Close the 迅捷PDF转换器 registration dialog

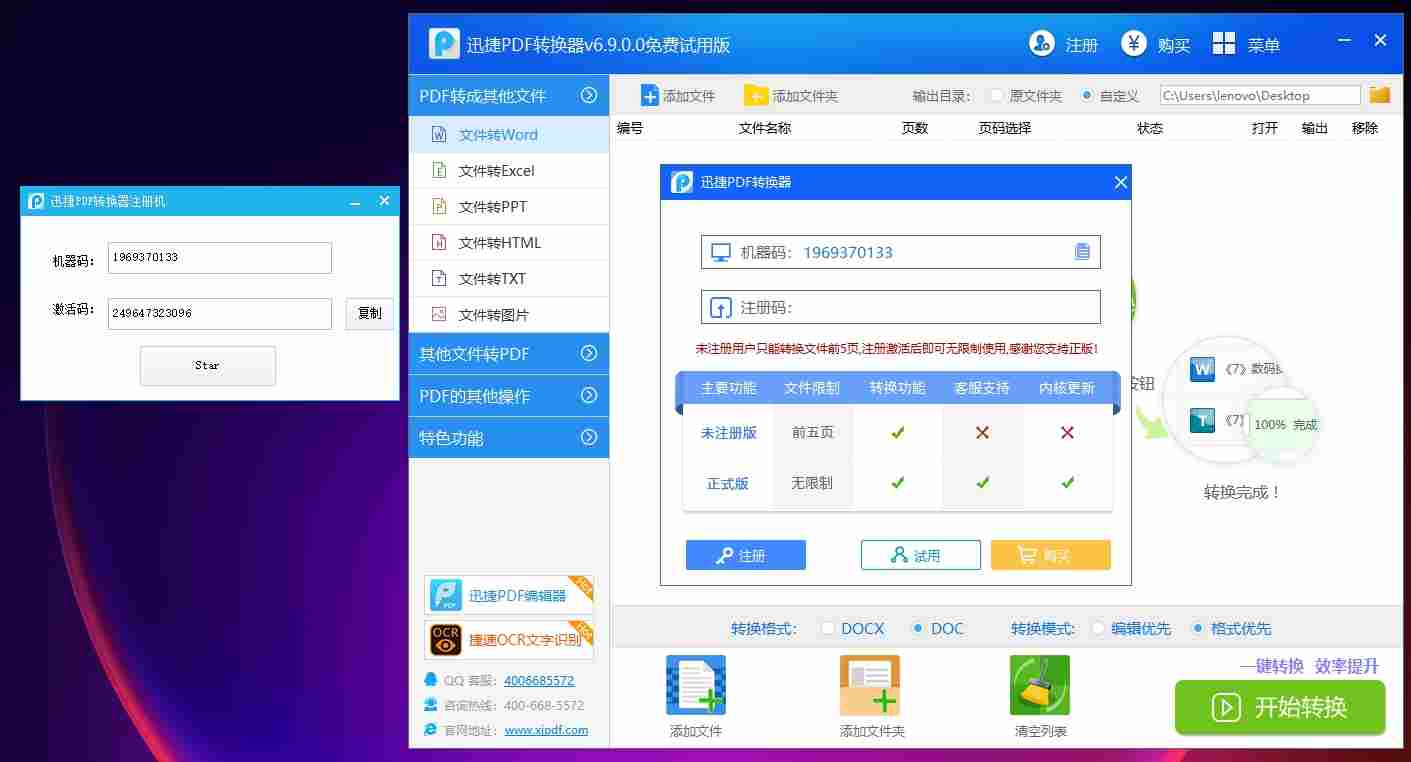pyautogui.click(x=1120, y=182)
